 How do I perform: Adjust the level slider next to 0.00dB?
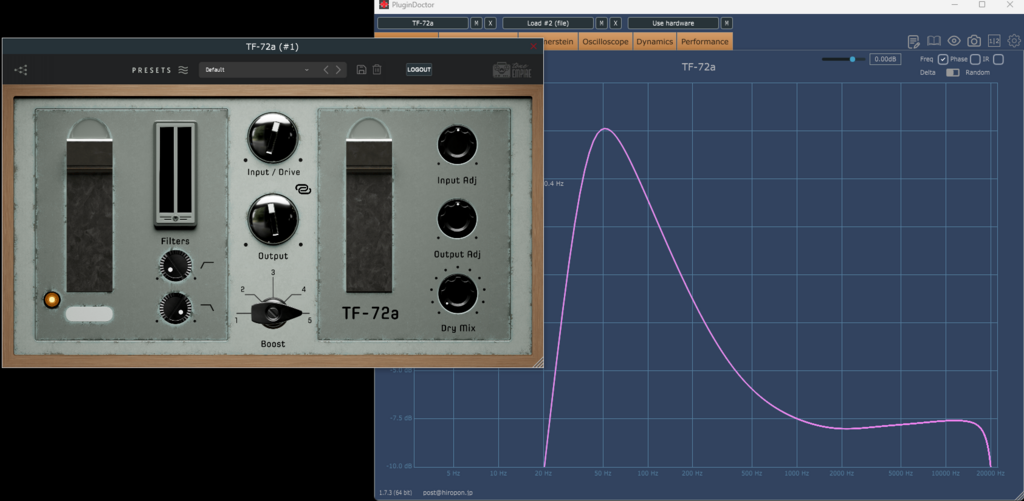(843, 59)
